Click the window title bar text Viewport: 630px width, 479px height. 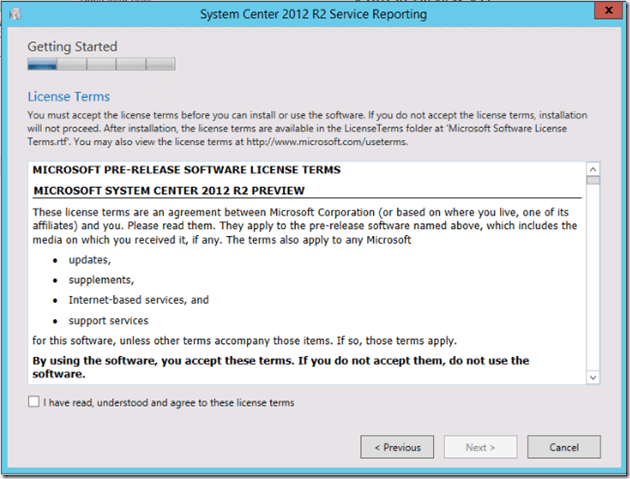[x=314, y=15]
